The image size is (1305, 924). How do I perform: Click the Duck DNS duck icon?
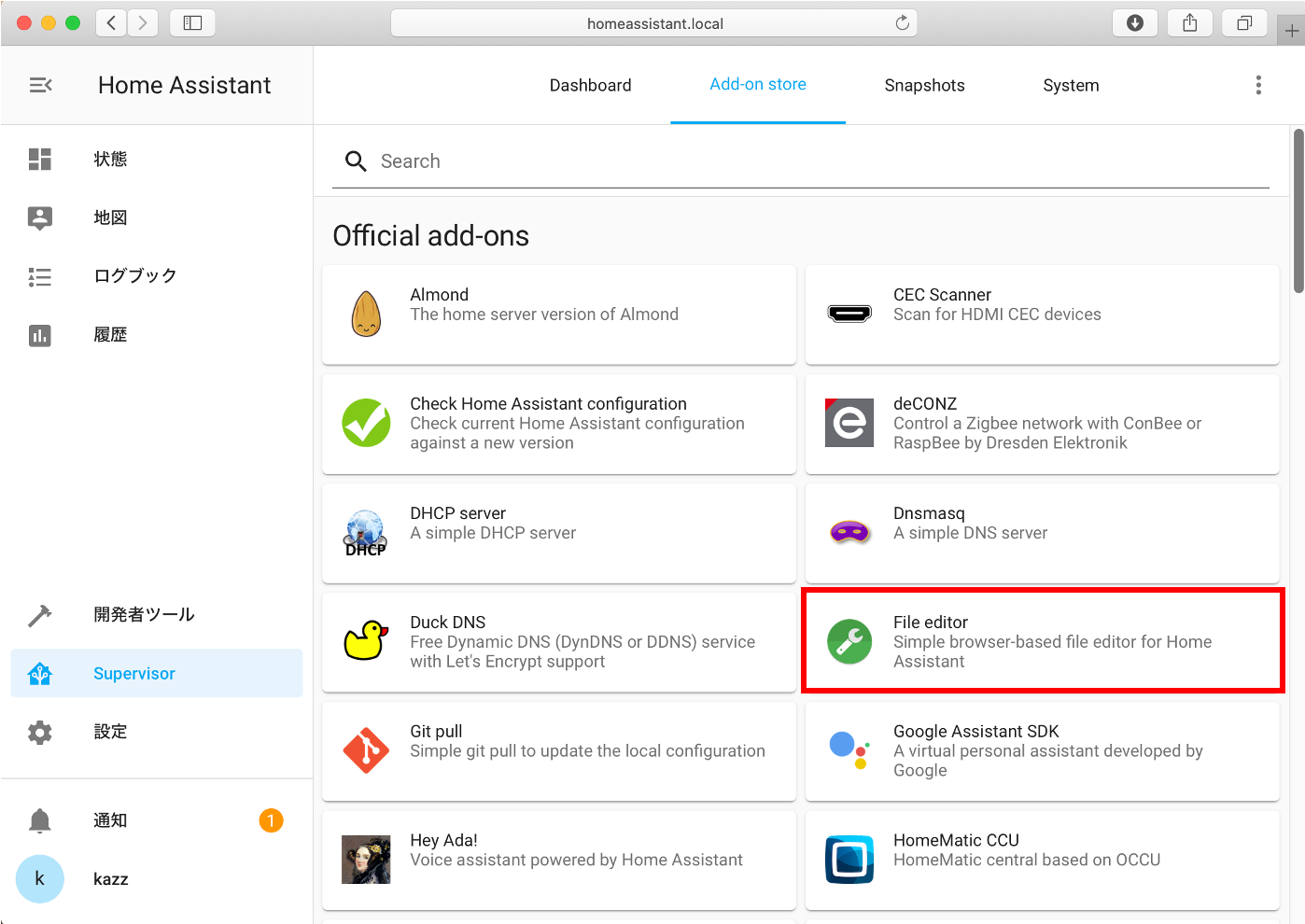tap(366, 641)
